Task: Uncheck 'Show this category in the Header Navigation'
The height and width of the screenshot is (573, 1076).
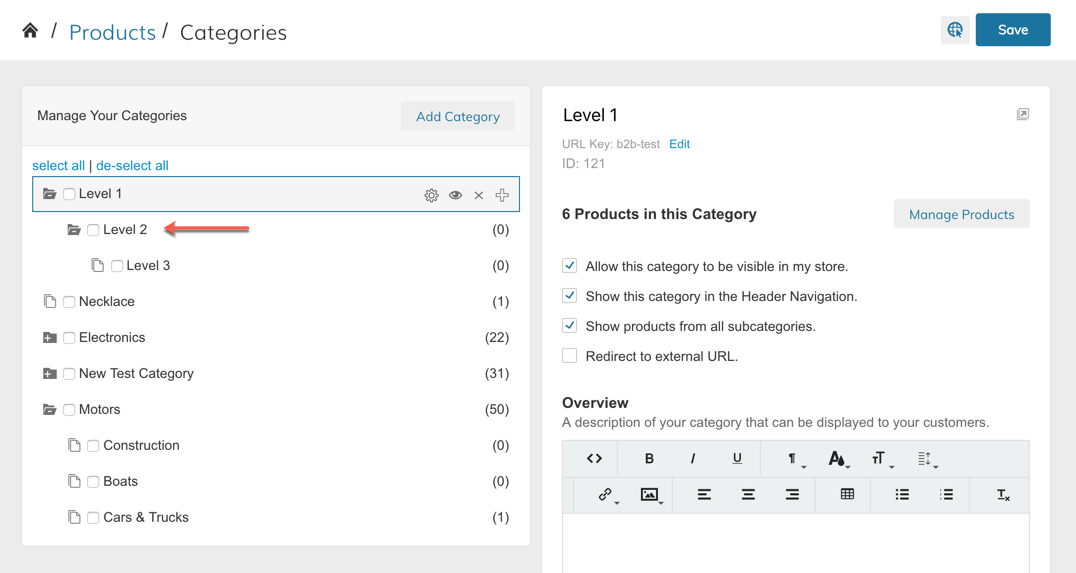Action: [x=570, y=296]
